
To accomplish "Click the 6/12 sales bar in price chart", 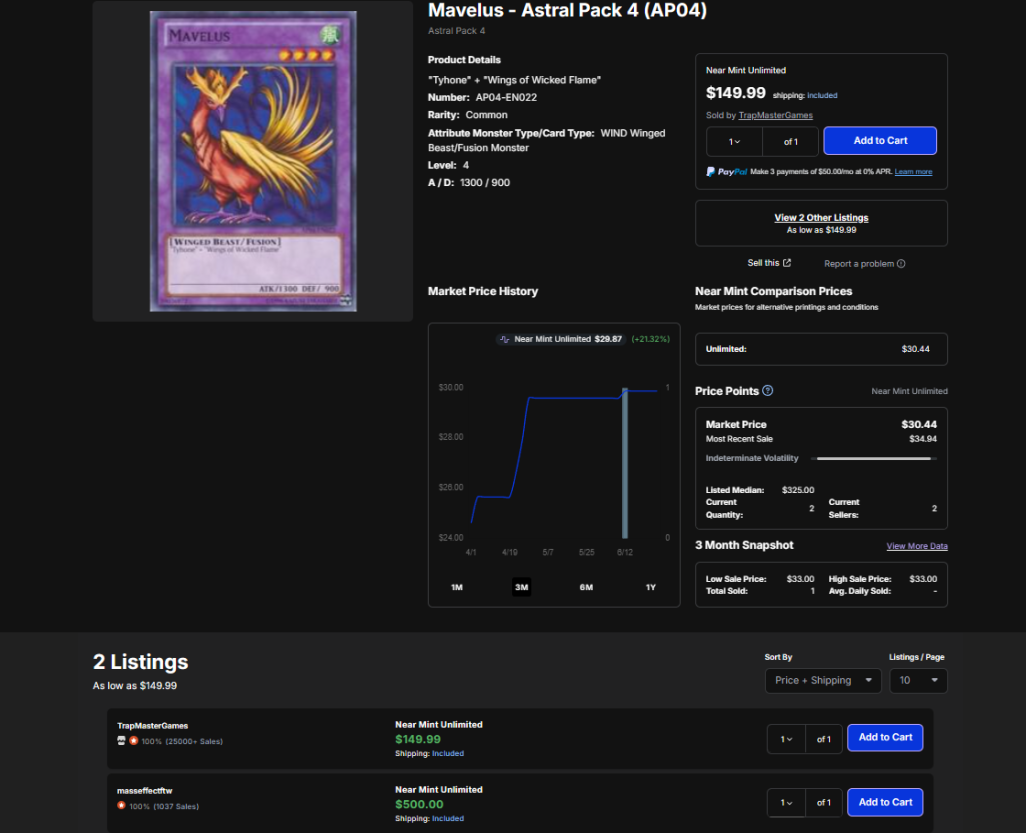I will [x=625, y=463].
